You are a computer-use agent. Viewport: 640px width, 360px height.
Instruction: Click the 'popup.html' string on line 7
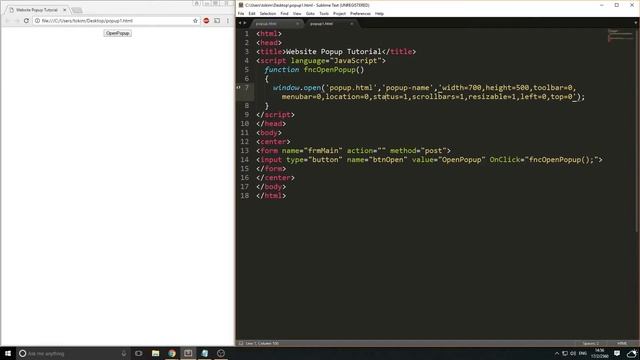(351, 88)
